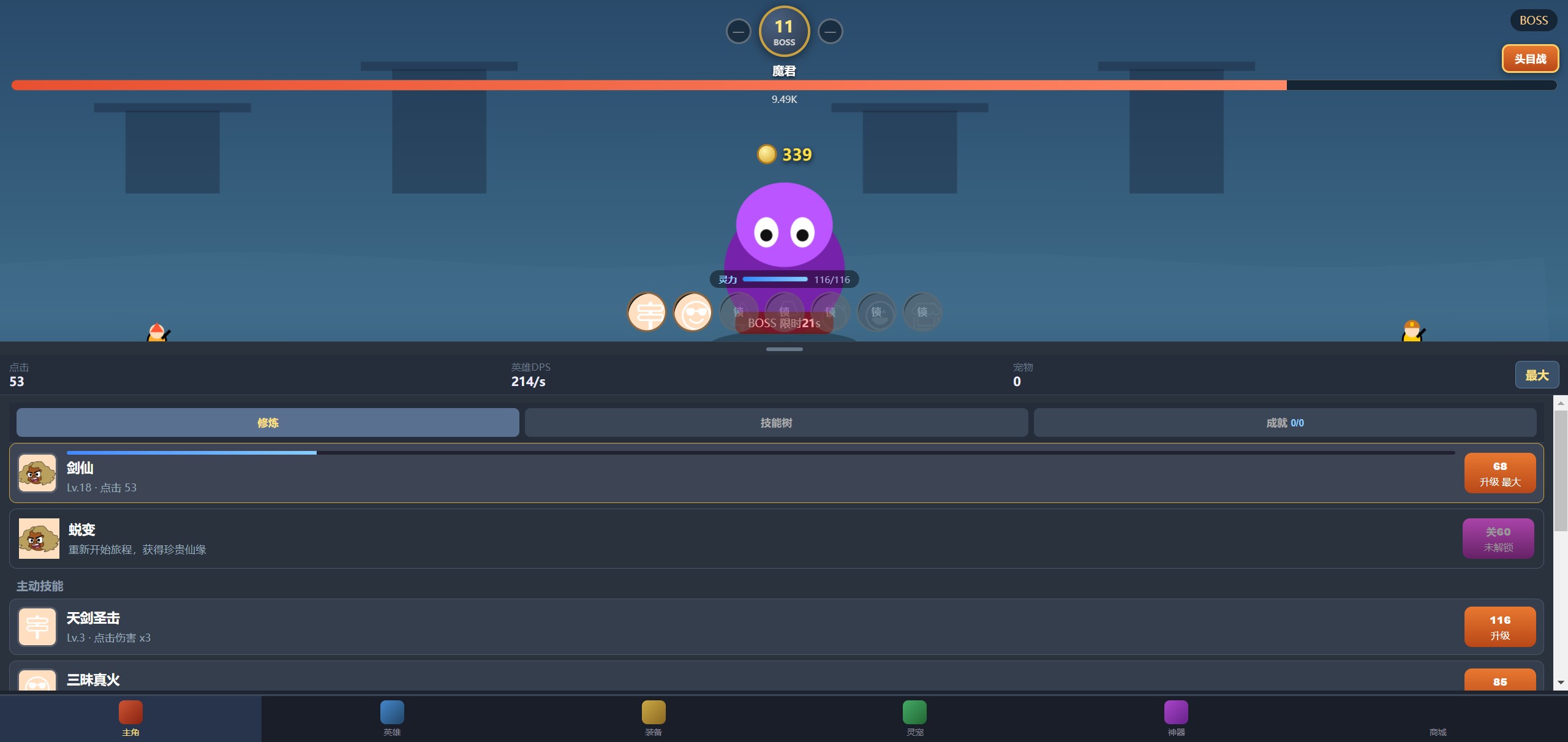
Task: Open the 英雄 bottom navigation tab
Action: [392, 718]
